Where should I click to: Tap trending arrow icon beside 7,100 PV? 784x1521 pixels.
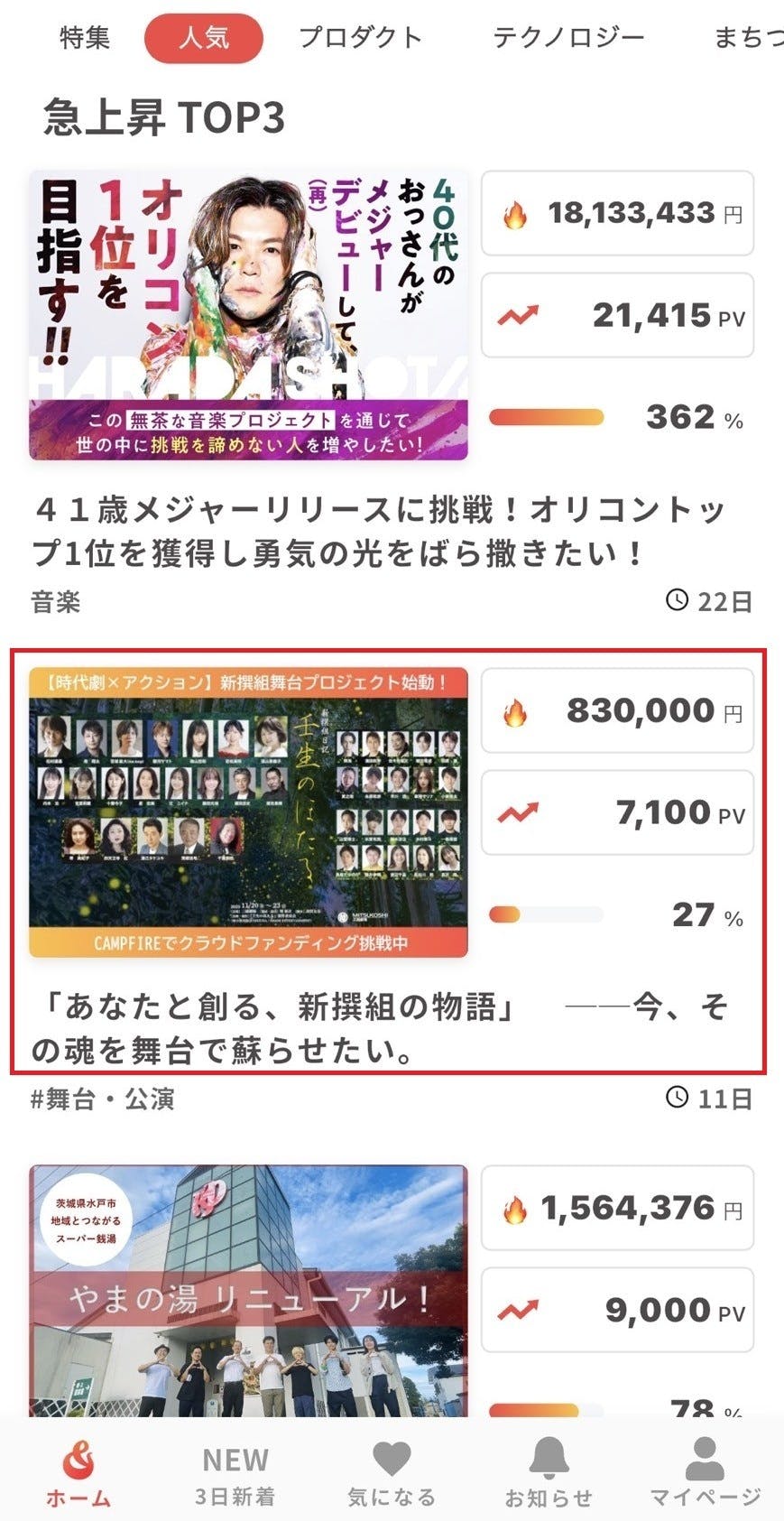click(x=518, y=813)
